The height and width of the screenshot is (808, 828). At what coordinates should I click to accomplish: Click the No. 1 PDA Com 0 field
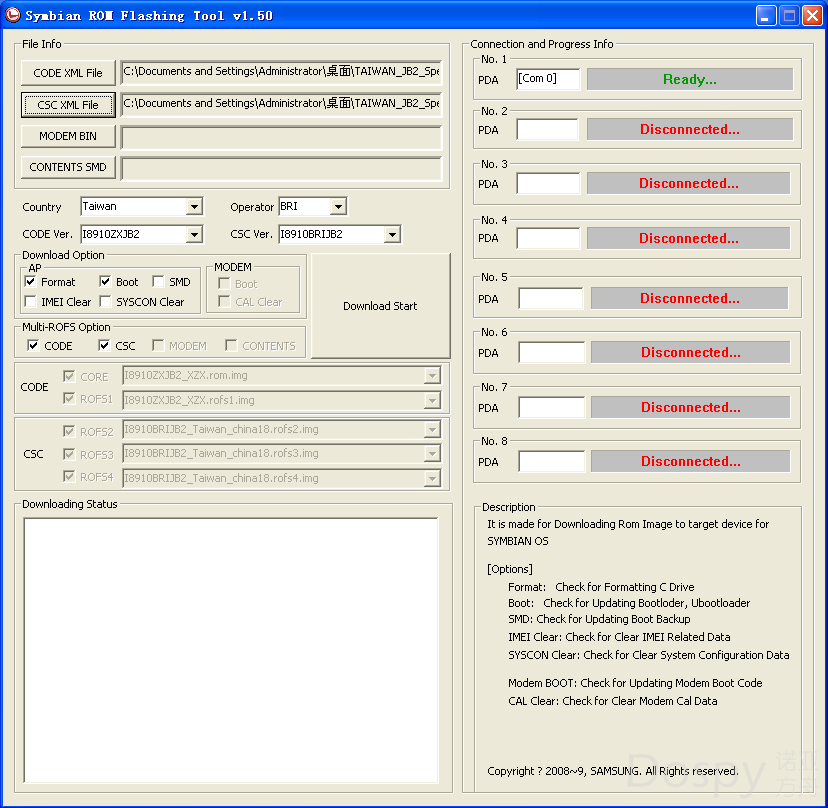click(x=548, y=79)
